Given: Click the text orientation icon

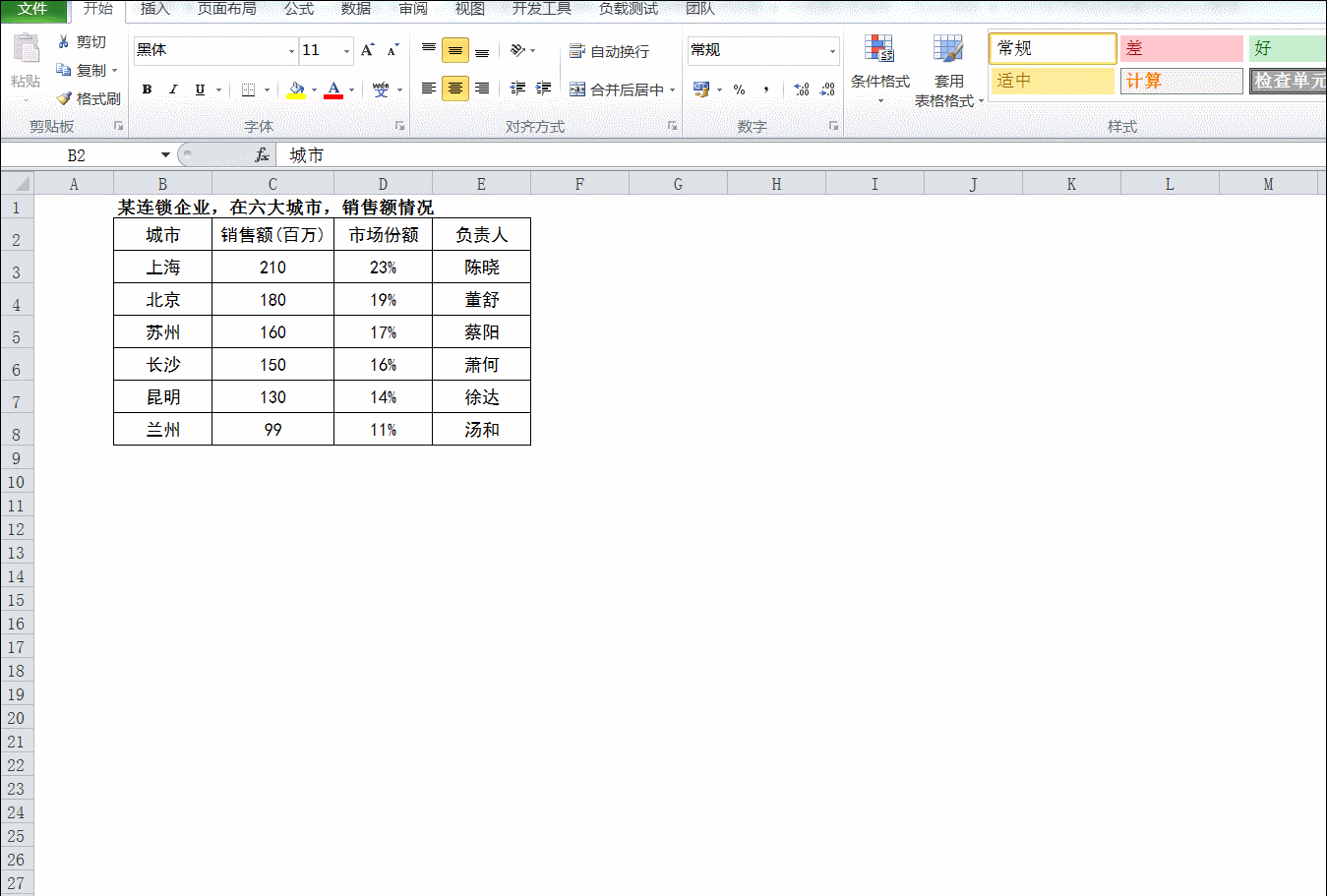Looking at the screenshot, I should pos(518,50).
